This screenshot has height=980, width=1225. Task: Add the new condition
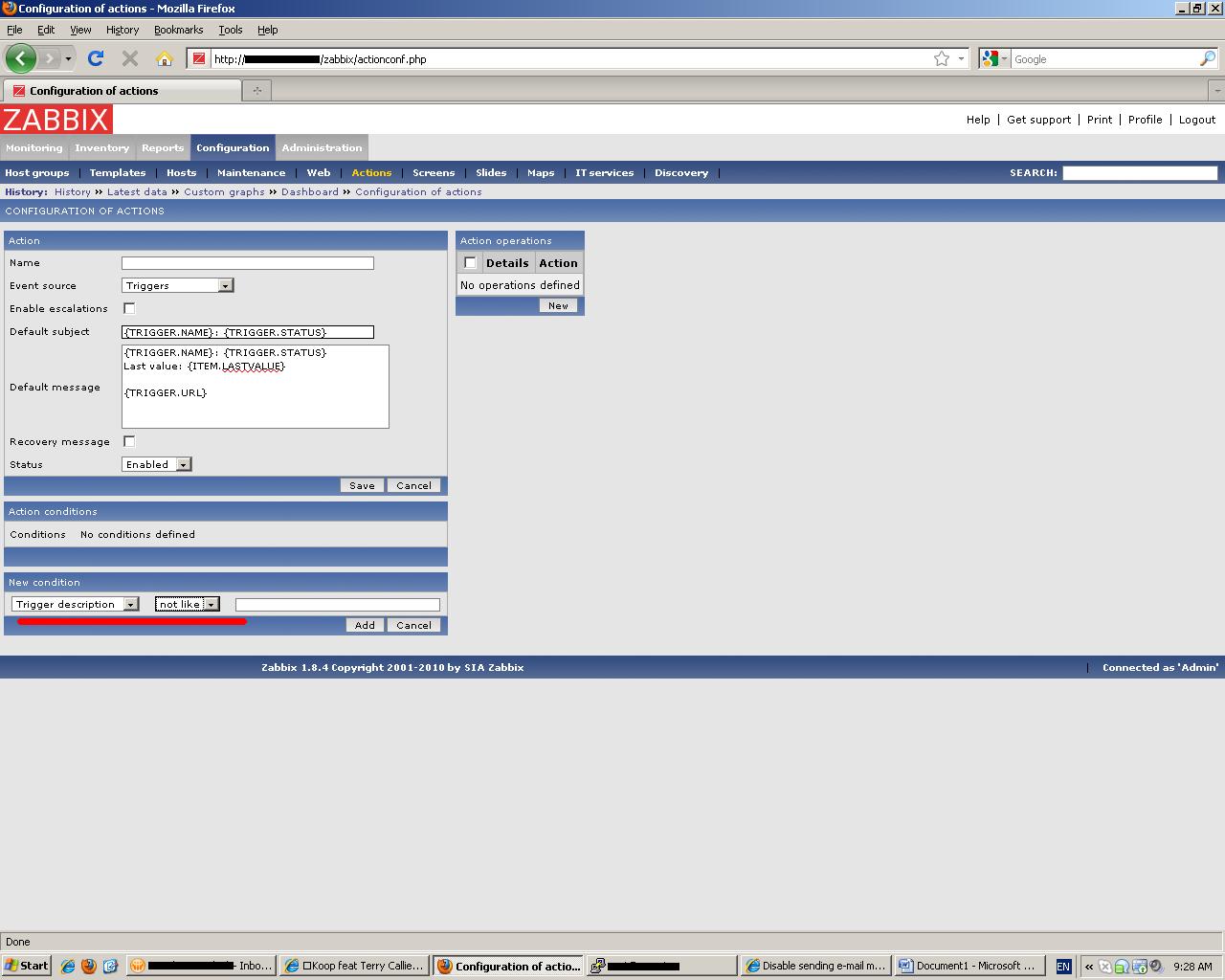(x=365, y=625)
